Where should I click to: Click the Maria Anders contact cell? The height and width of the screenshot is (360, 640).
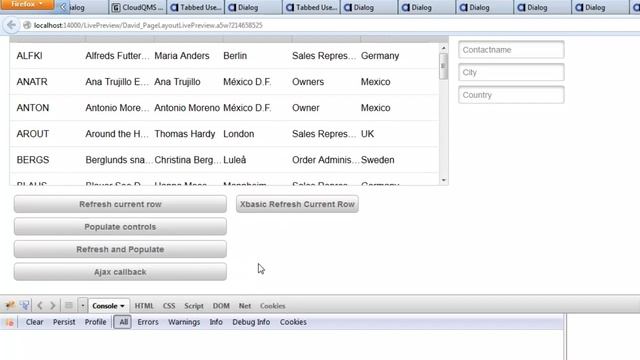coord(182,56)
